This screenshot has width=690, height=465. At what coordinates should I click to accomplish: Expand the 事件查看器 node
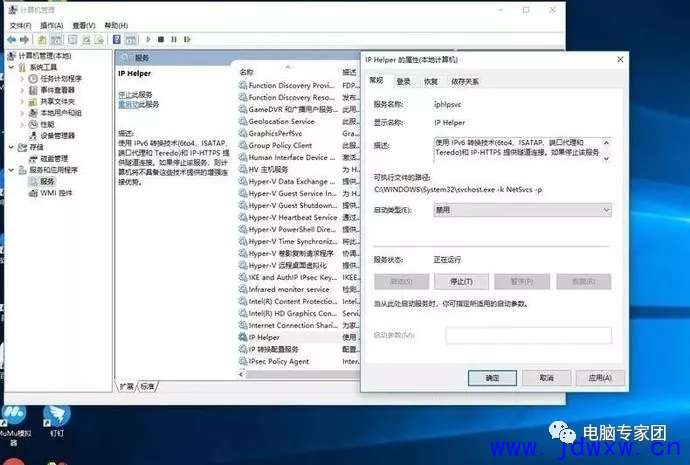tap(22, 90)
